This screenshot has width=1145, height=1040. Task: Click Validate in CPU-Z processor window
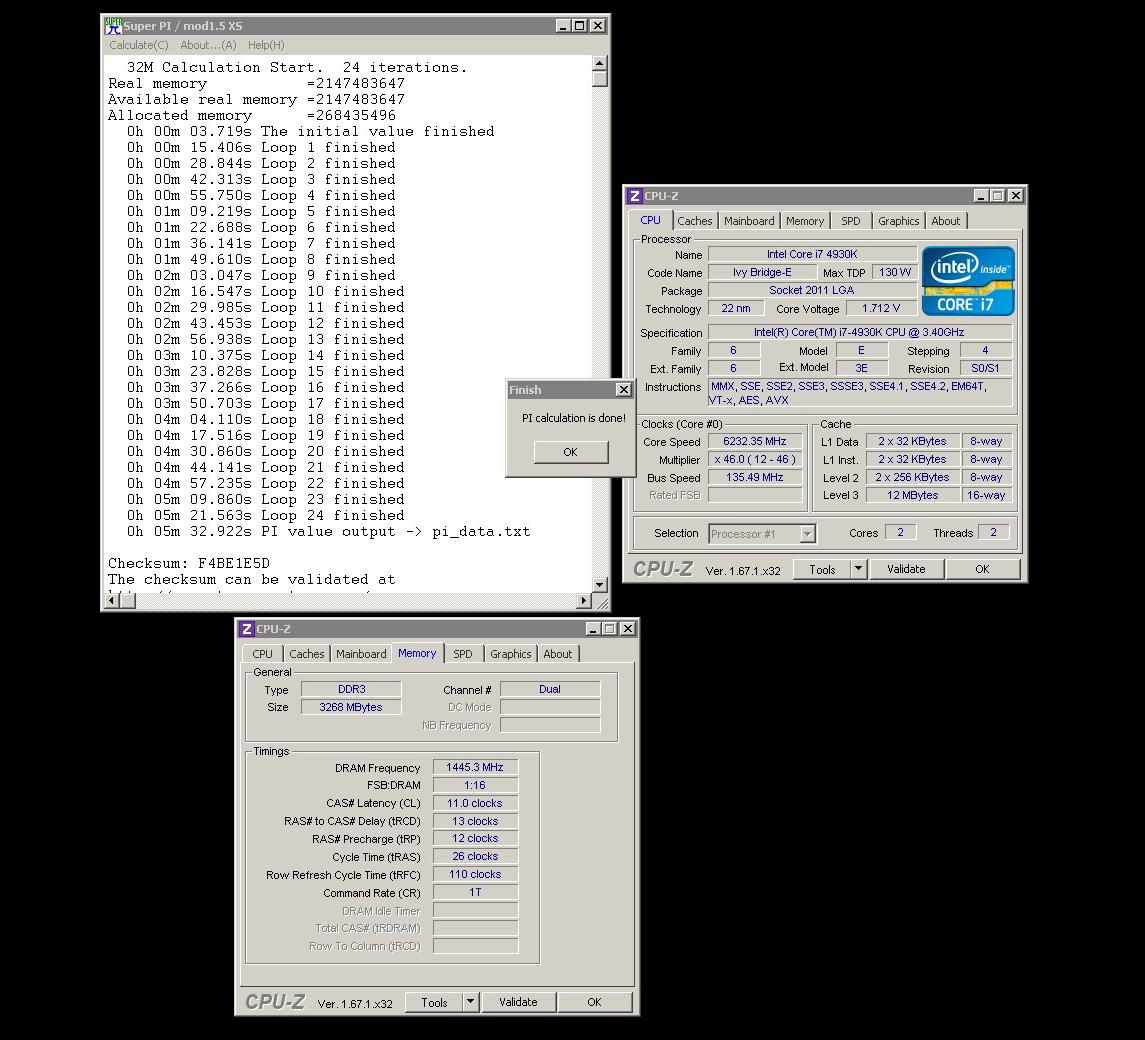tap(905, 570)
